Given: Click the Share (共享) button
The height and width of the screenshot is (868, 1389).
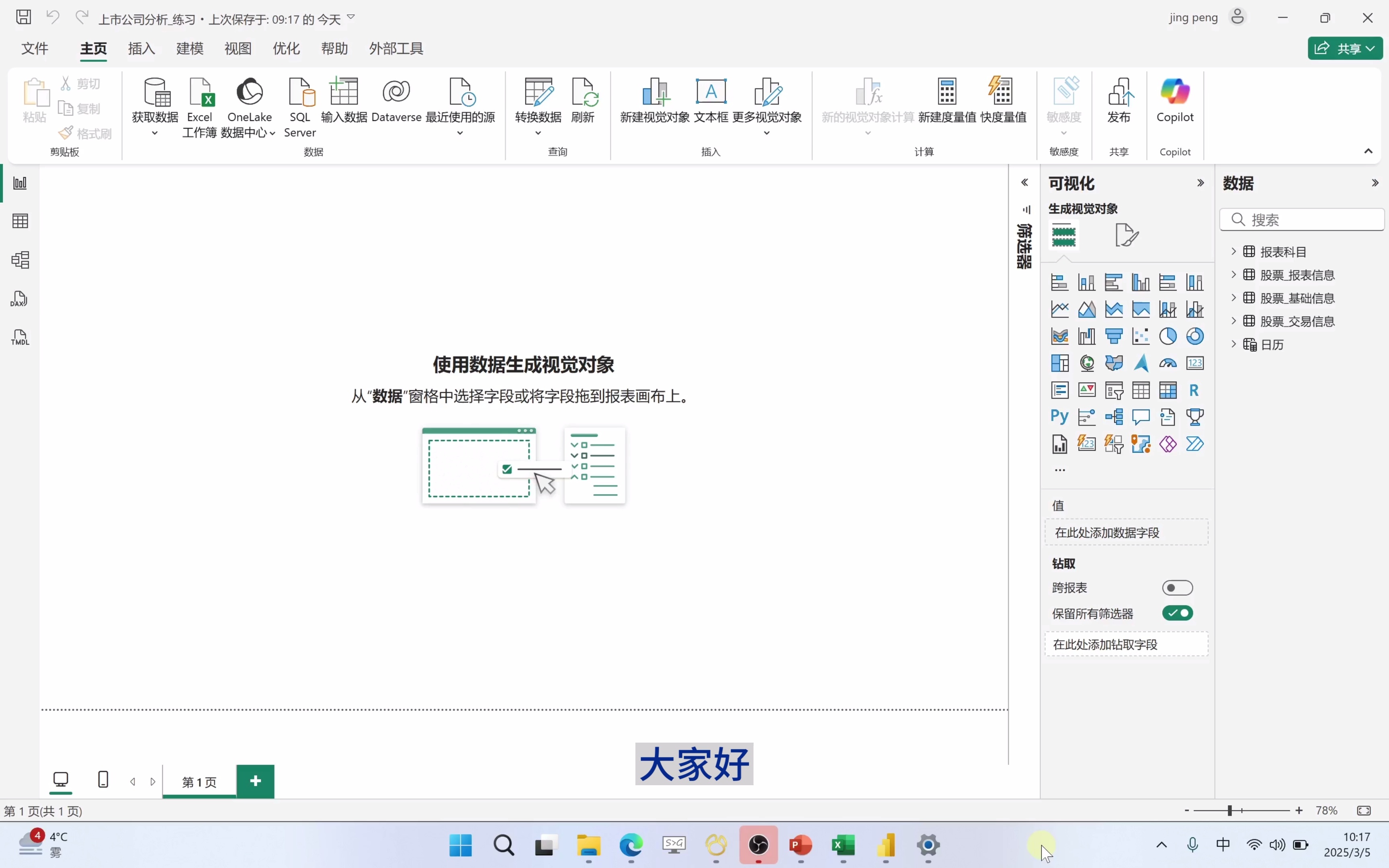Looking at the screenshot, I should [1345, 48].
